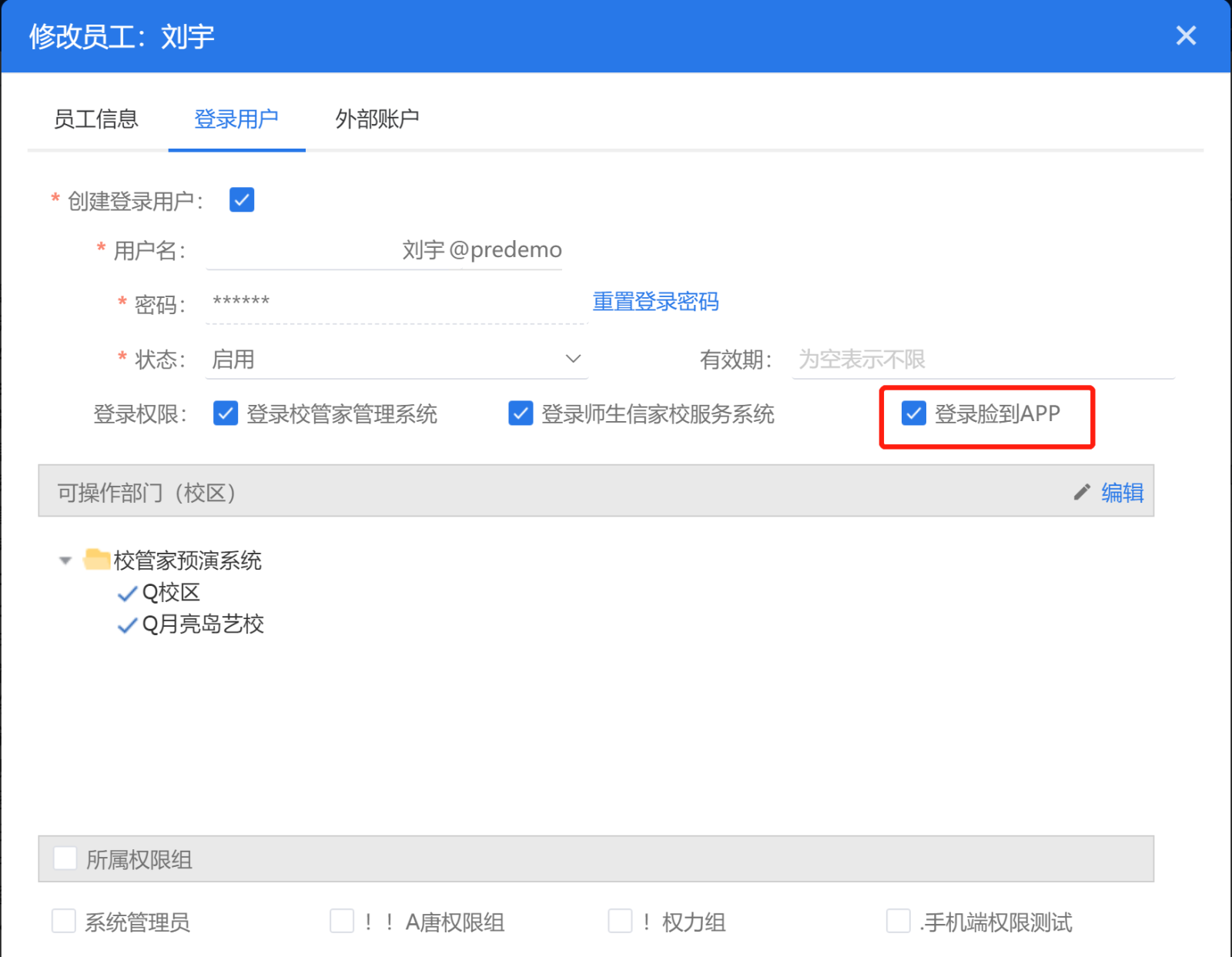
Task: Check the 系统管理员 permission group
Action: 63,921
